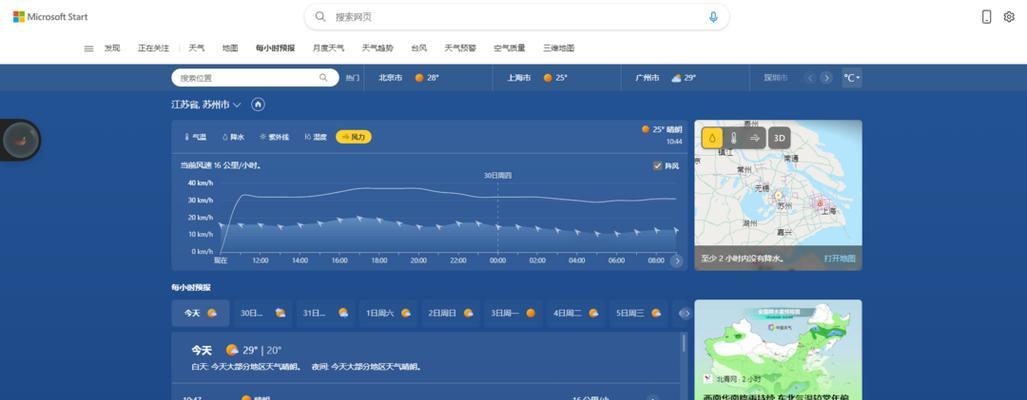Open 北京市 28° weather

pyautogui.click(x=409, y=78)
